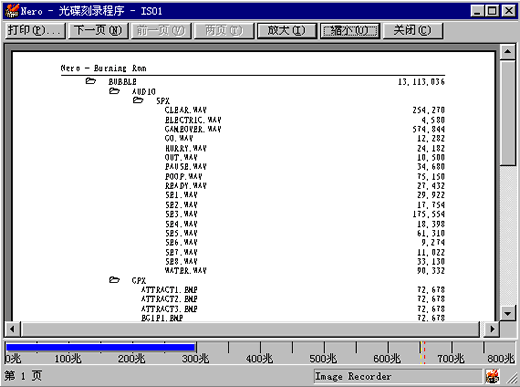The image size is (520, 387).
Task: Click the size value 574,844
Action: click(x=429, y=129)
